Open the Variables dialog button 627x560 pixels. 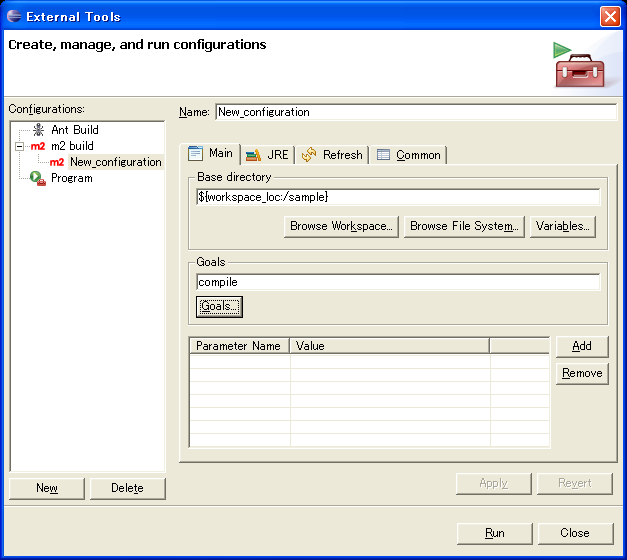[564, 226]
